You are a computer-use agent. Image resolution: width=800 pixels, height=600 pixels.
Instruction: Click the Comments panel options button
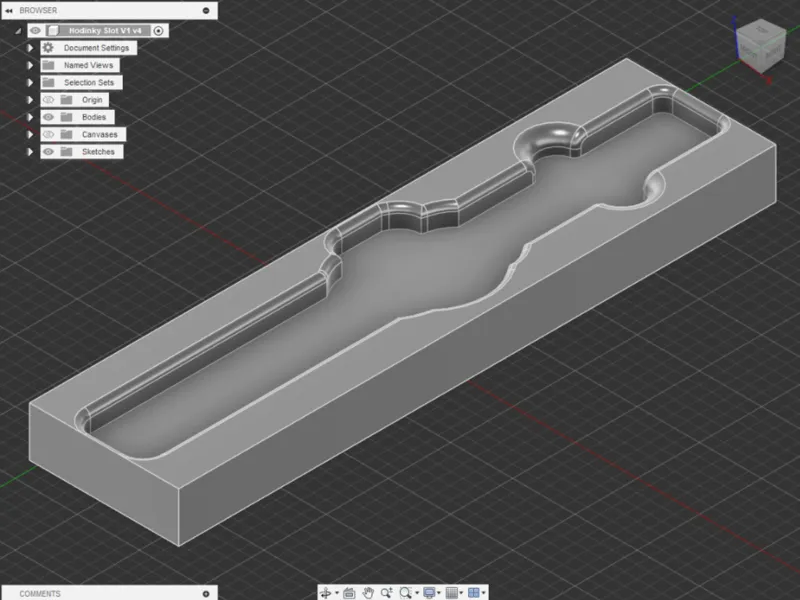click(x=206, y=594)
